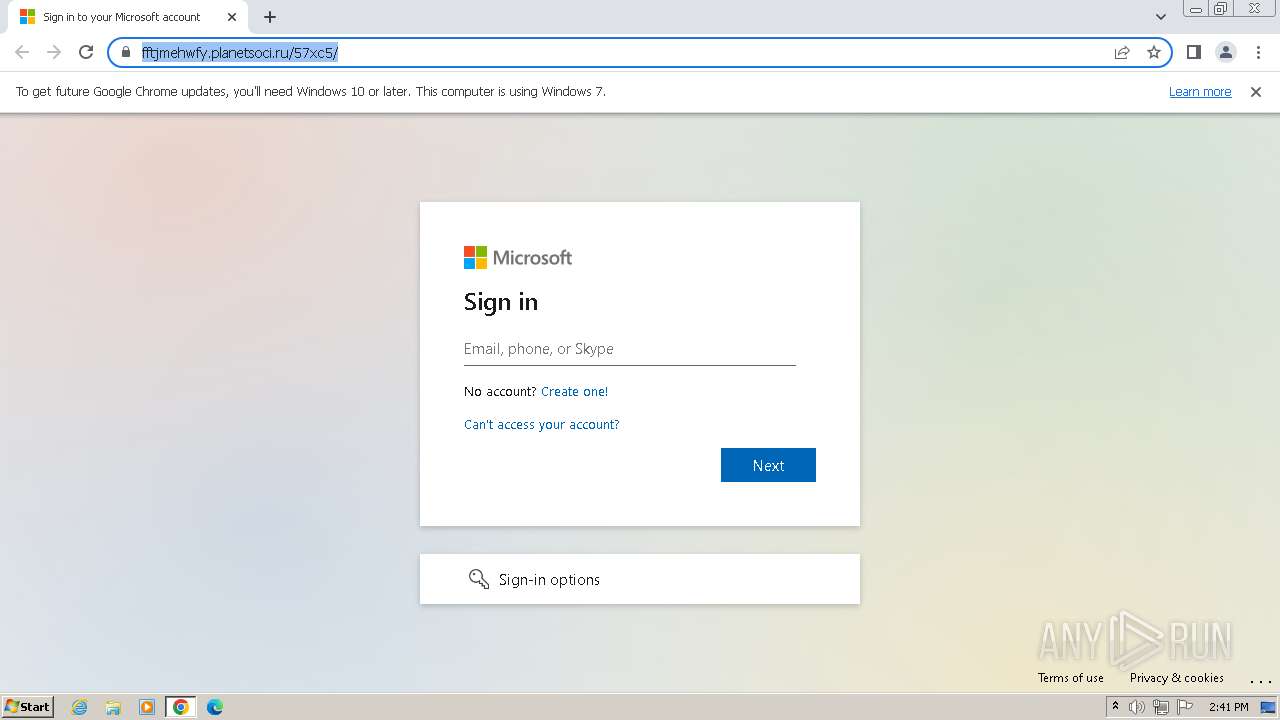Viewport: 1280px width, 720px height.
Task: Click Can't access your account? link
Action: 542,425
